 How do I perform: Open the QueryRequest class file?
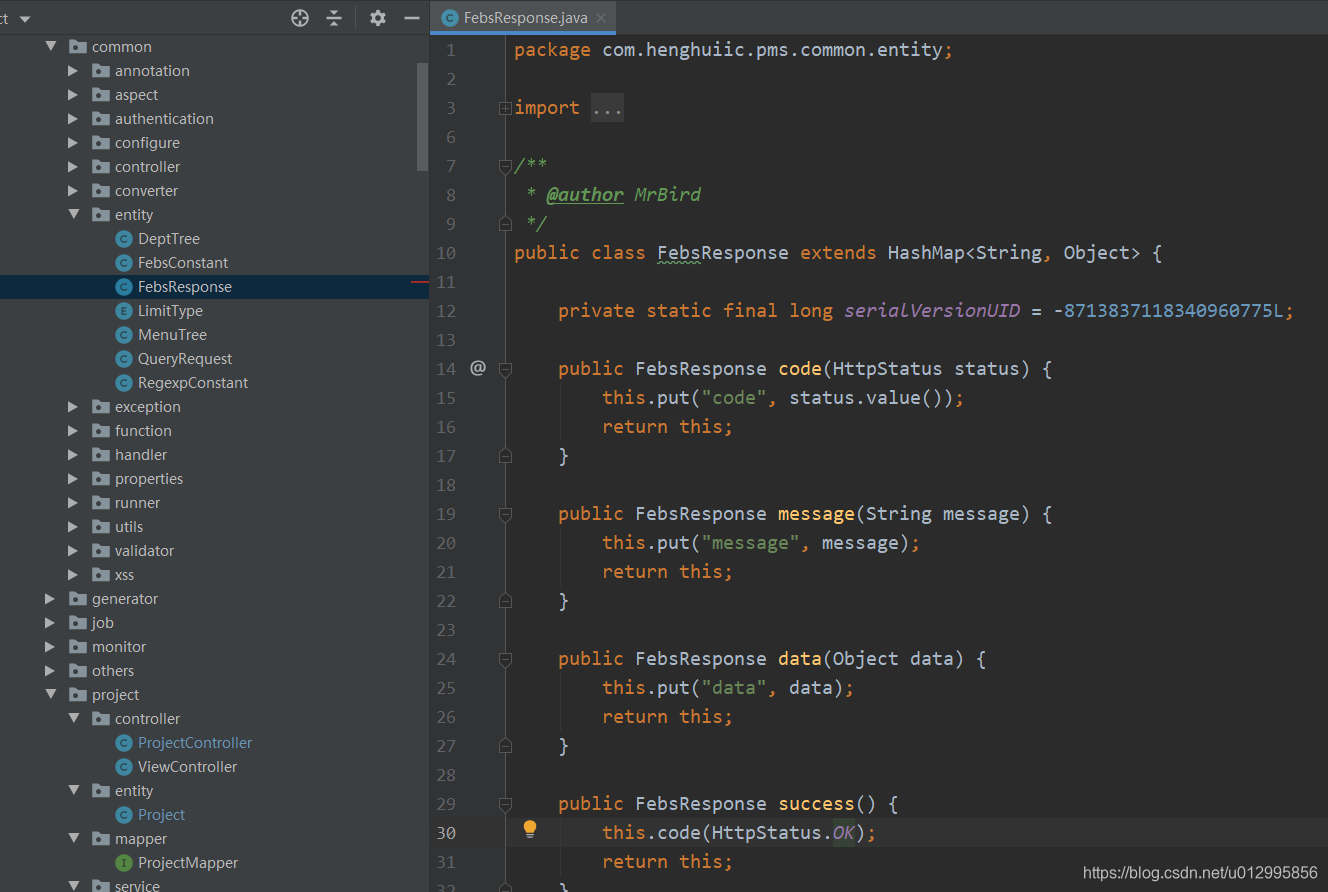pyautogui.click(x=184, y=358)
